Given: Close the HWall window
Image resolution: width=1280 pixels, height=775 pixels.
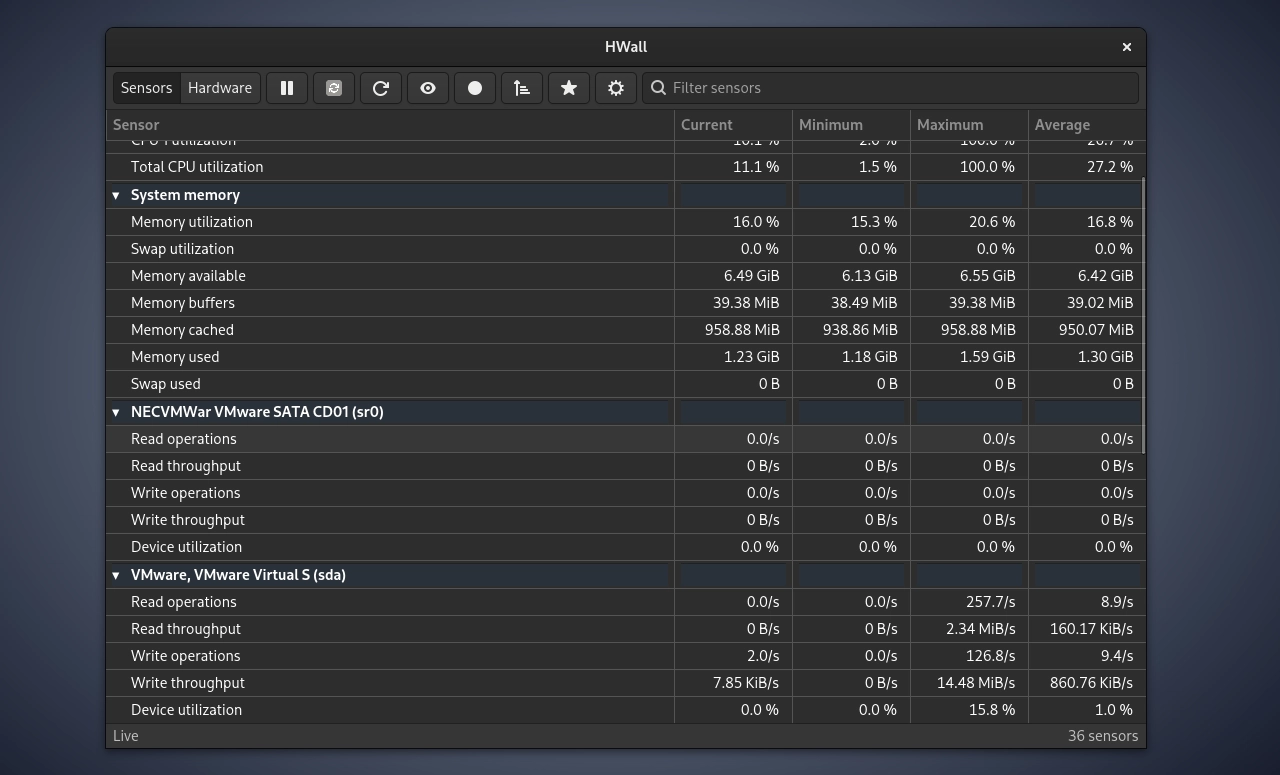Looking at the screenshot, I should tap(1127, 47).
